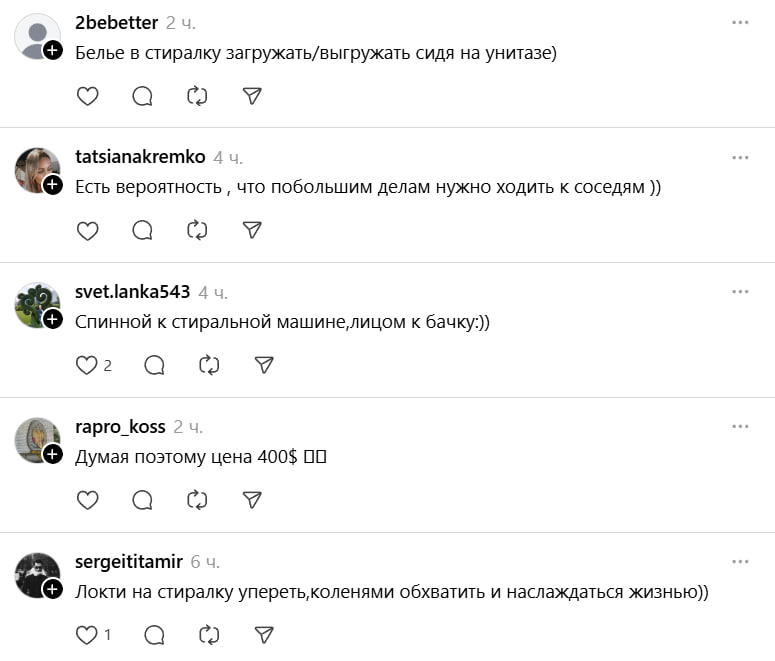Share svet.lanka543's comment
This screenshot has width=775, height=661.
[264, 365]
